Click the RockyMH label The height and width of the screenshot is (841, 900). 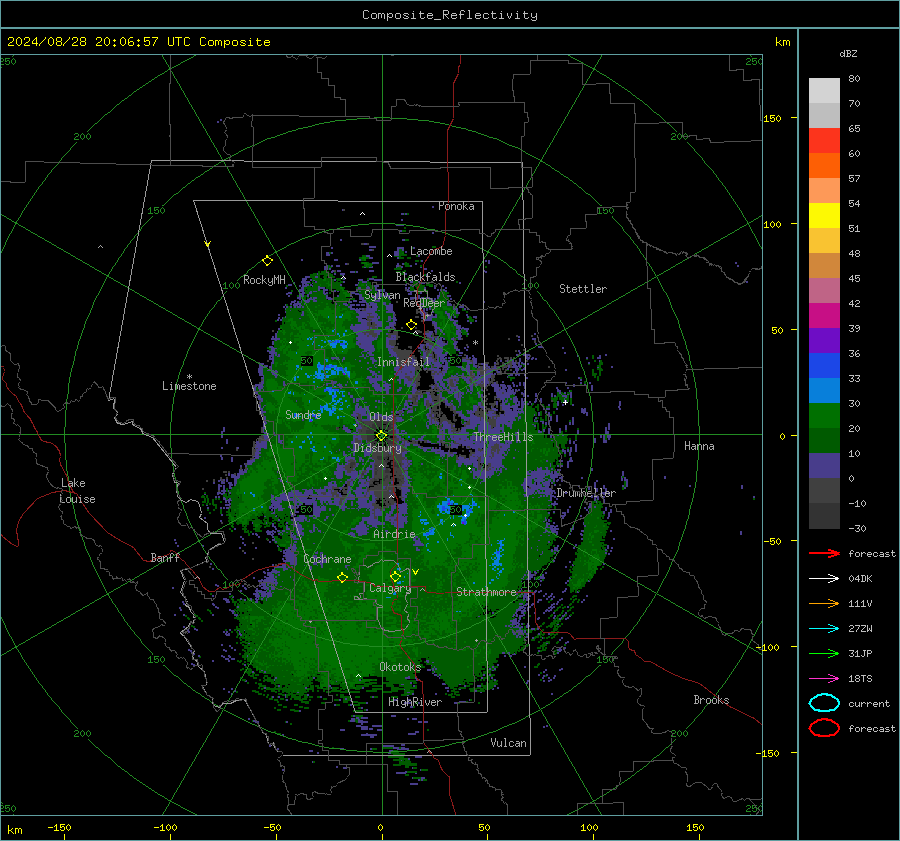tap(264, 280)
